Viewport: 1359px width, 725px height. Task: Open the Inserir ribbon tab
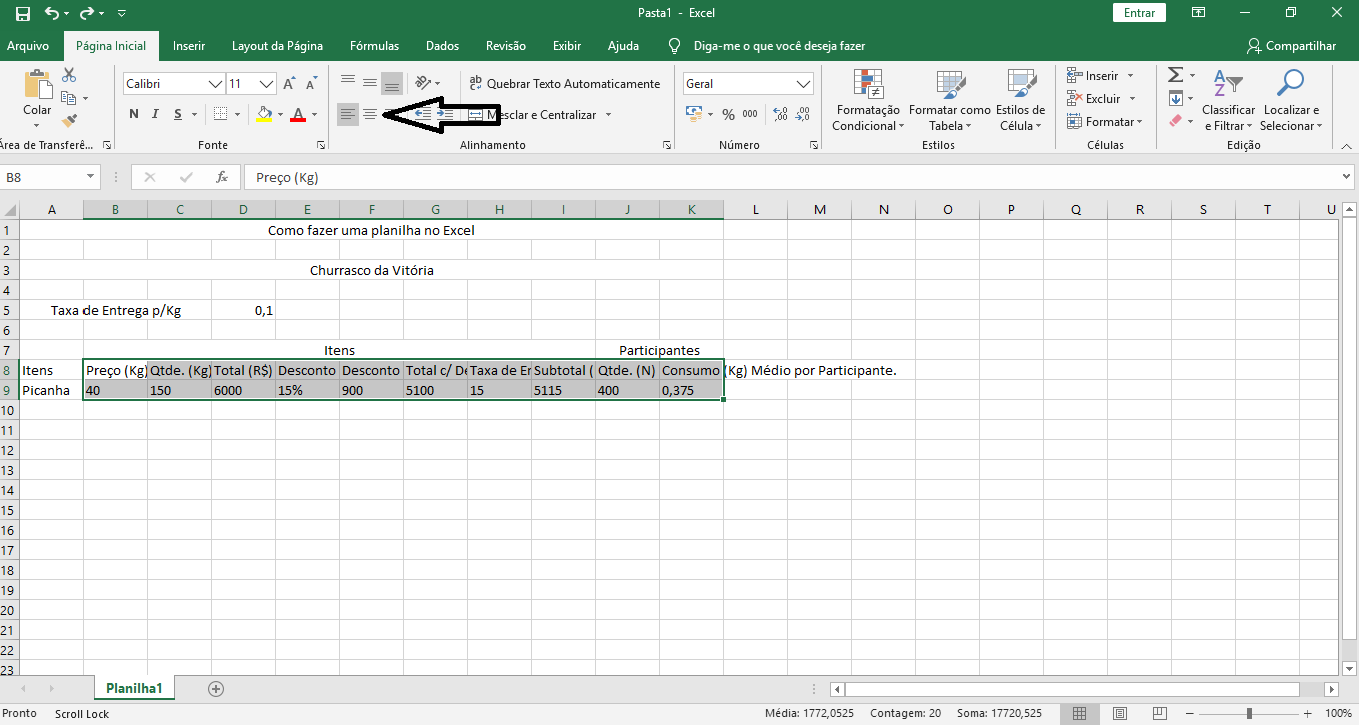coord(188,46)
